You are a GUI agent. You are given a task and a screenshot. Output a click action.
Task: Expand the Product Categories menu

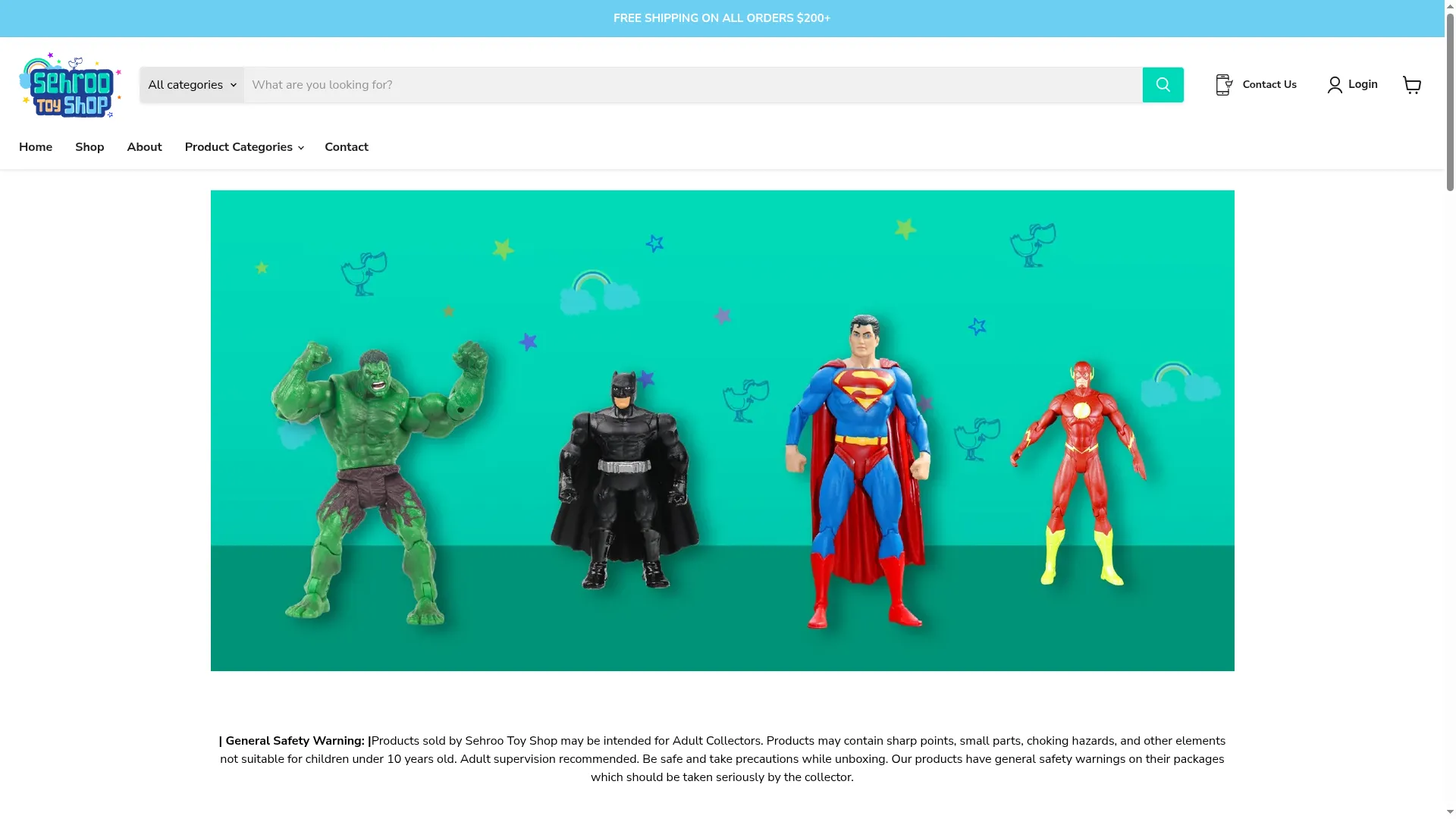(243, 147)
